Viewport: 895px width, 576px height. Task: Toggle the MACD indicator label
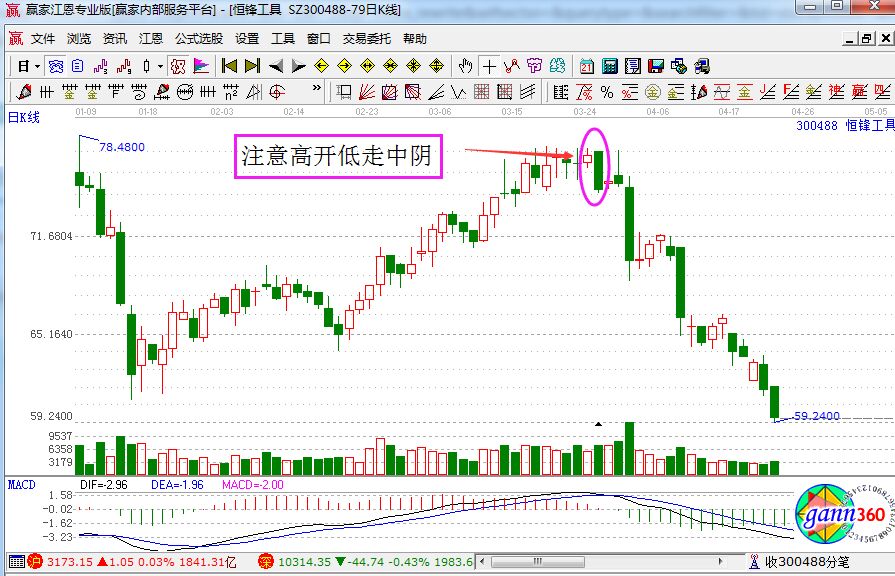pyautogui.click(x=22, y=484)
